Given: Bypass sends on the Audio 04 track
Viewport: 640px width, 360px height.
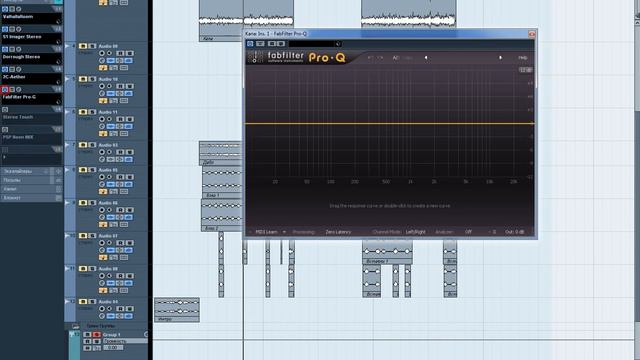Looking at the screenshot, I should (x=129, y=316).
